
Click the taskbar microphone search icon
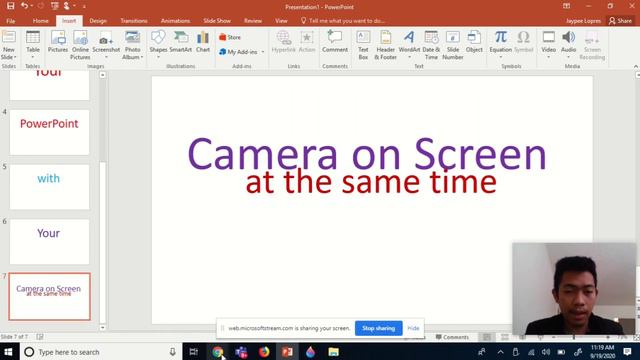point(173,352)
